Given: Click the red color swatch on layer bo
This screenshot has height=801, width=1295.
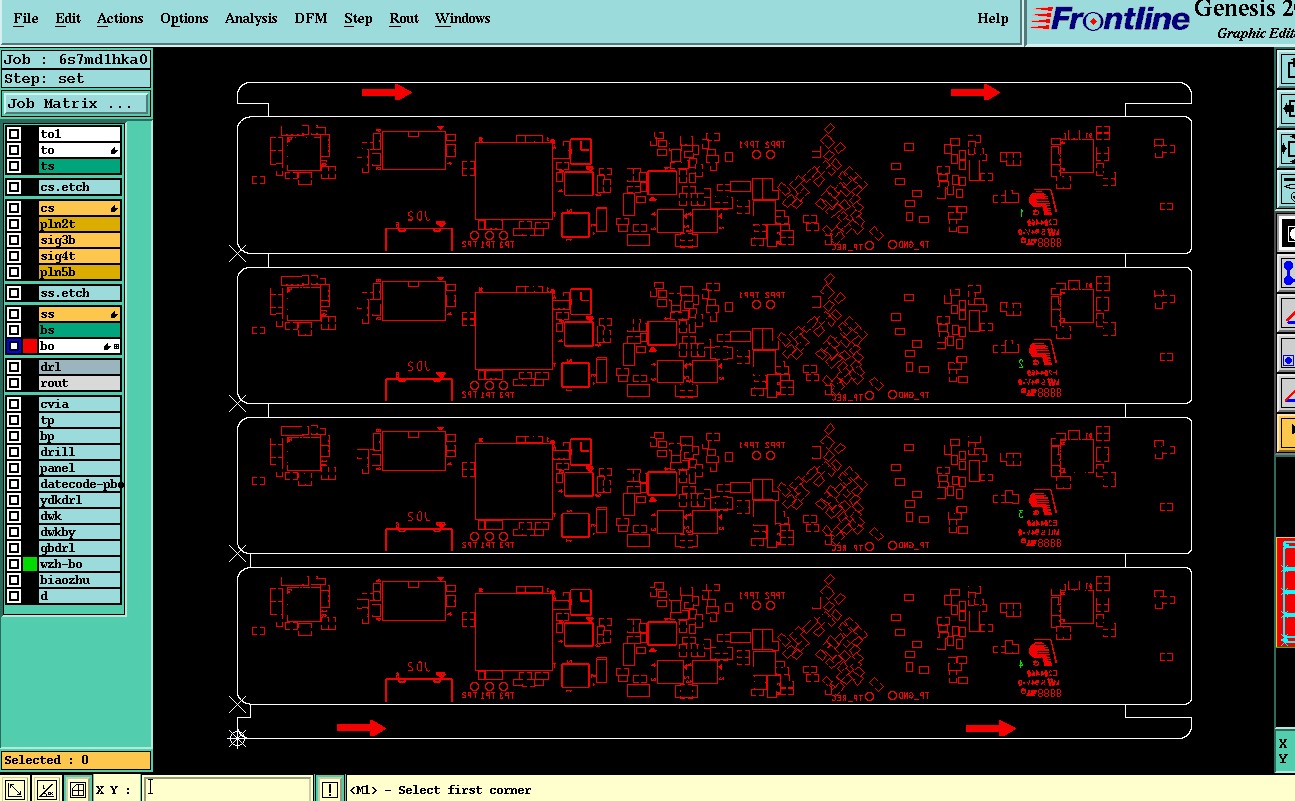Looking at the screenshot, I should coord(30,346).
